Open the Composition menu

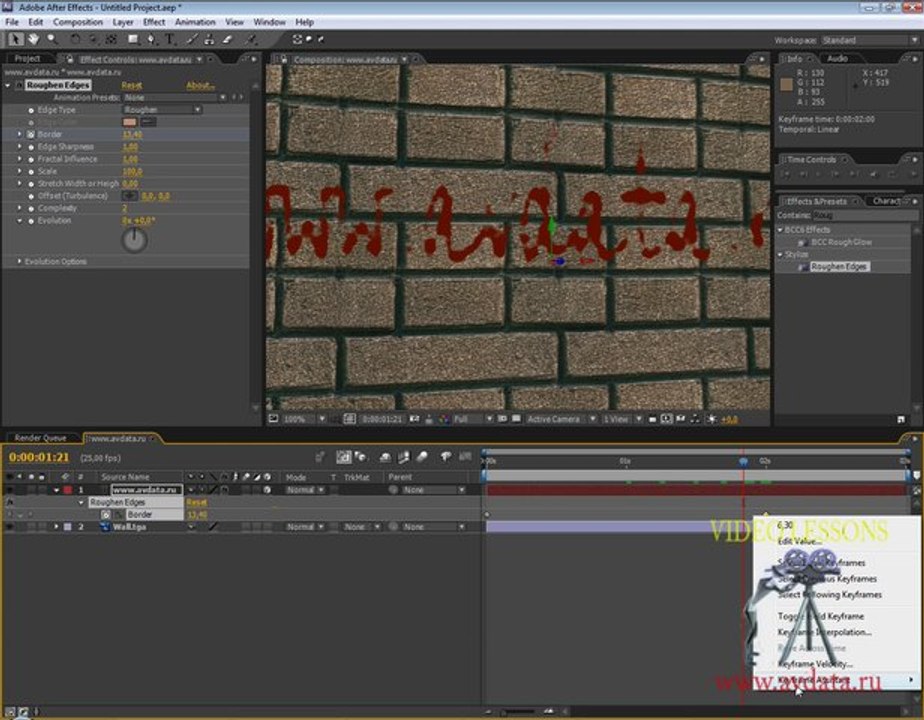(78, 22)
